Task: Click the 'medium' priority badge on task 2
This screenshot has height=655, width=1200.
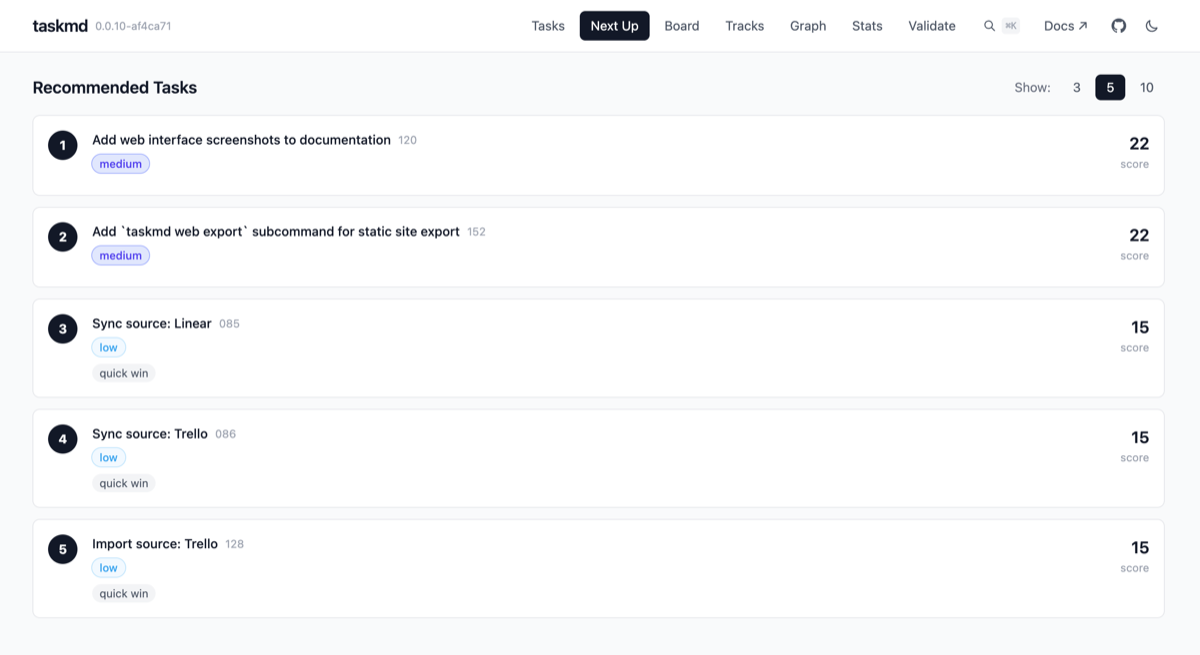Action: click(x=120, y=255)
